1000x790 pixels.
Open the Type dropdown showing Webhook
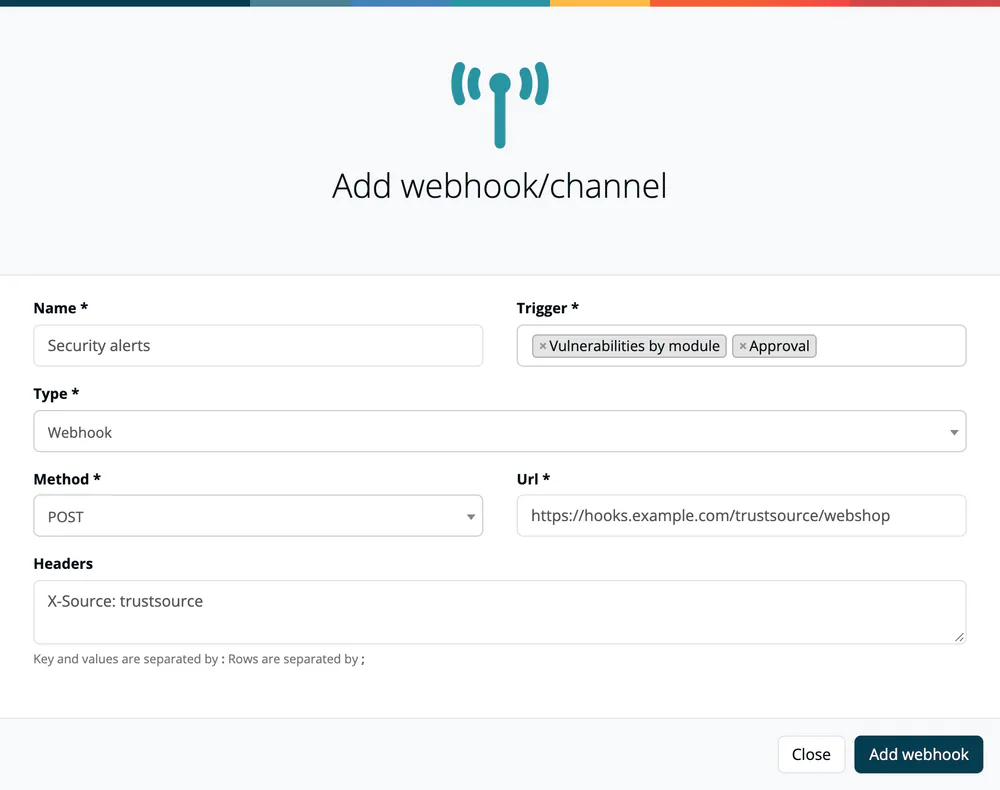[499, 432]
